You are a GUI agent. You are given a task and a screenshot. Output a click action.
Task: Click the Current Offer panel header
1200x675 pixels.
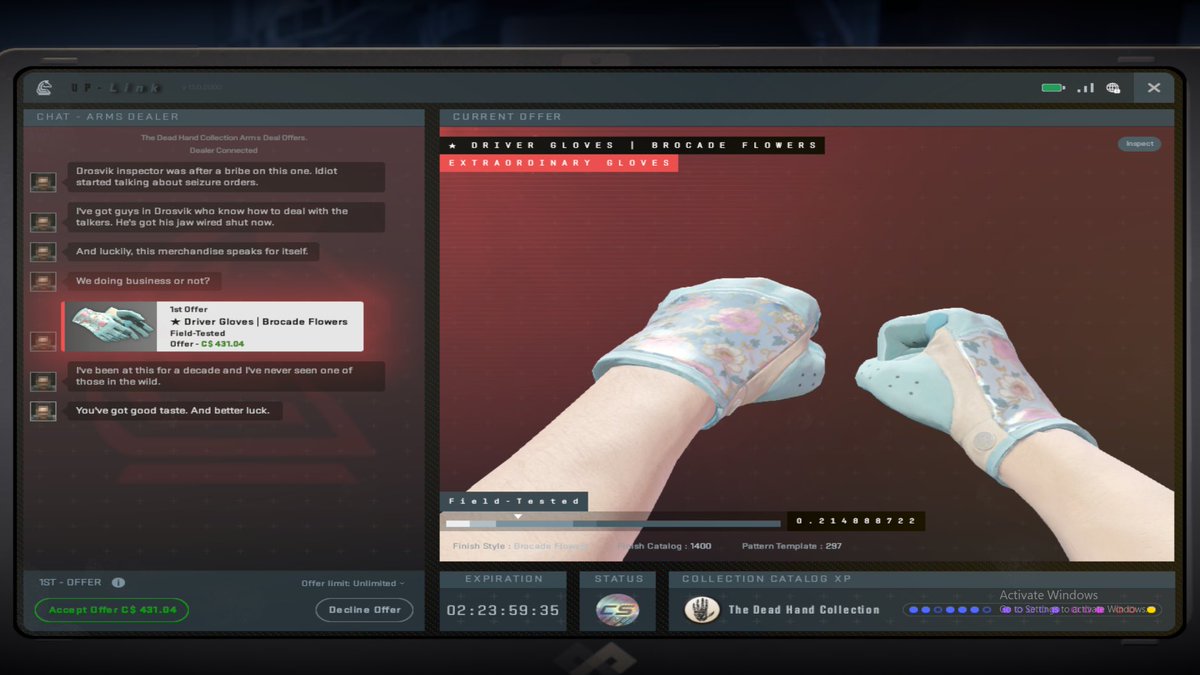coord(807,117)
